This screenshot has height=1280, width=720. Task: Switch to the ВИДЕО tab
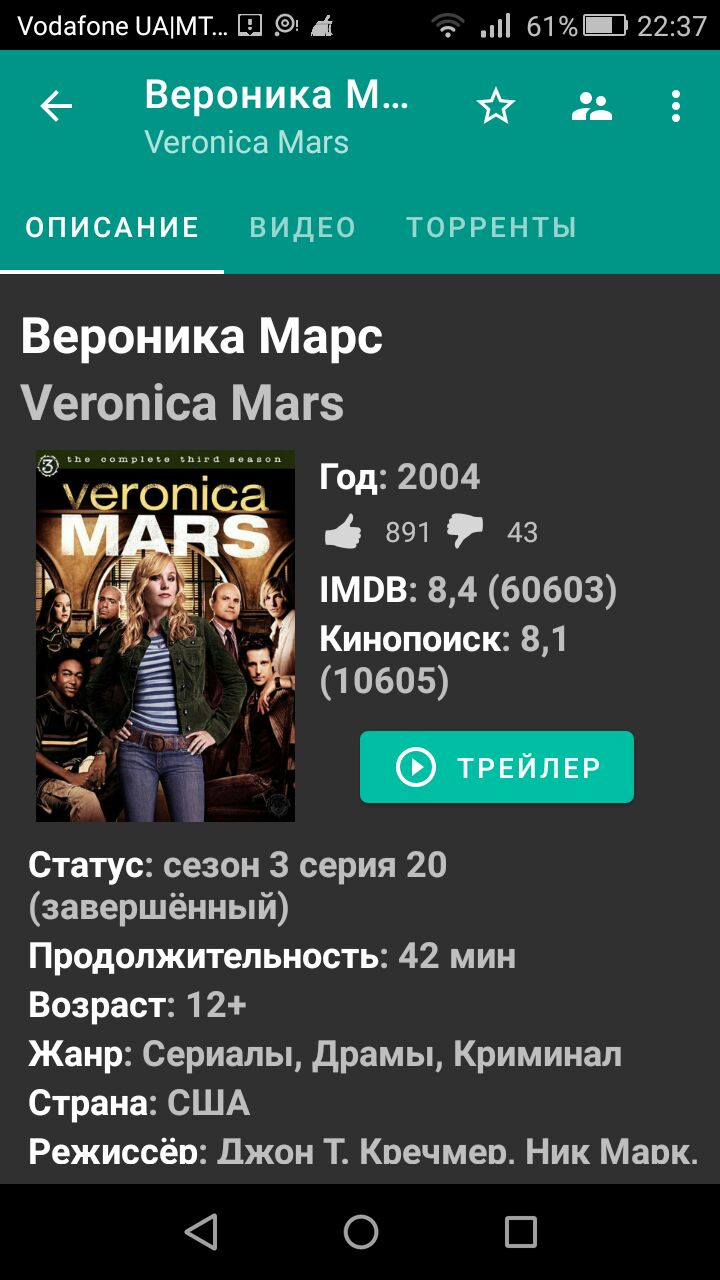pos(303,228)
